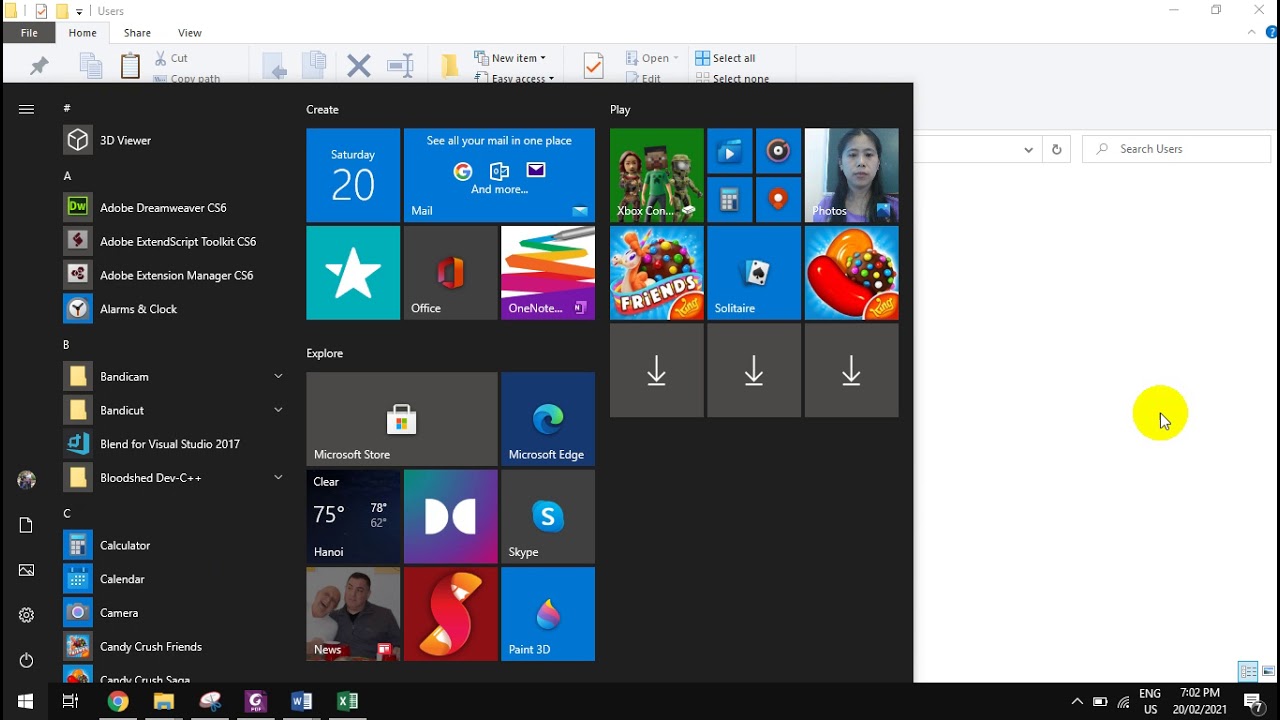The height and width of the screenshot is (720, 1280).
Task: Open the Candy Crush Friends tile
Action: click(657, 273)
